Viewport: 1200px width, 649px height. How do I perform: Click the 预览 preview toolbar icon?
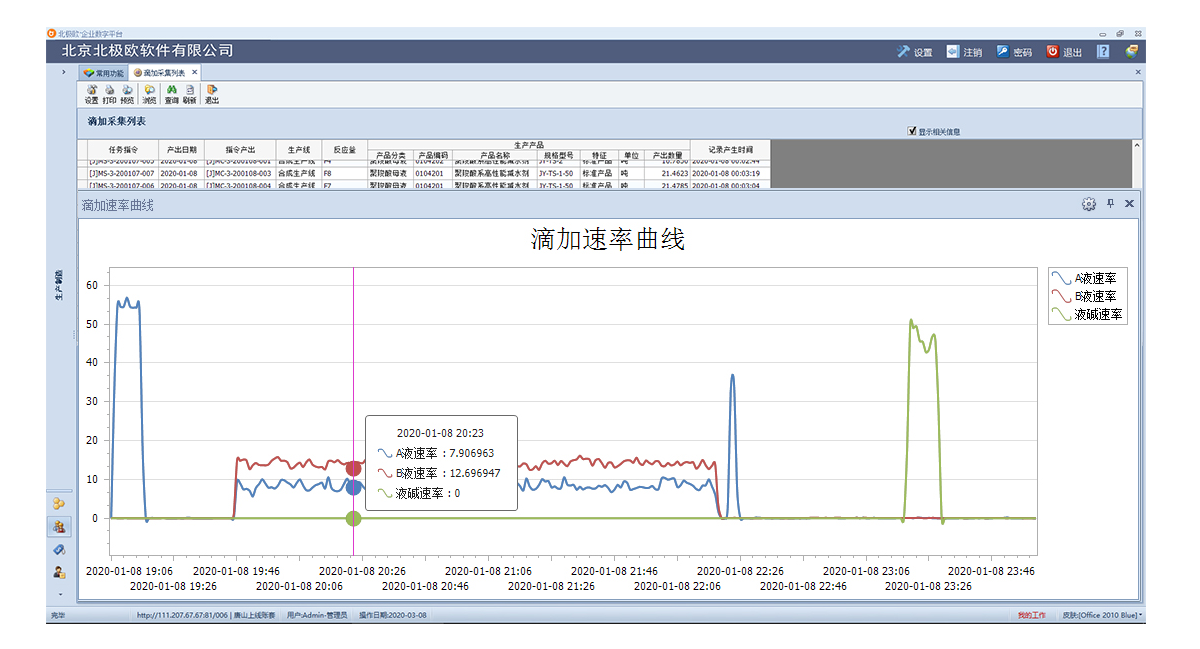click(x=127, y=95)
